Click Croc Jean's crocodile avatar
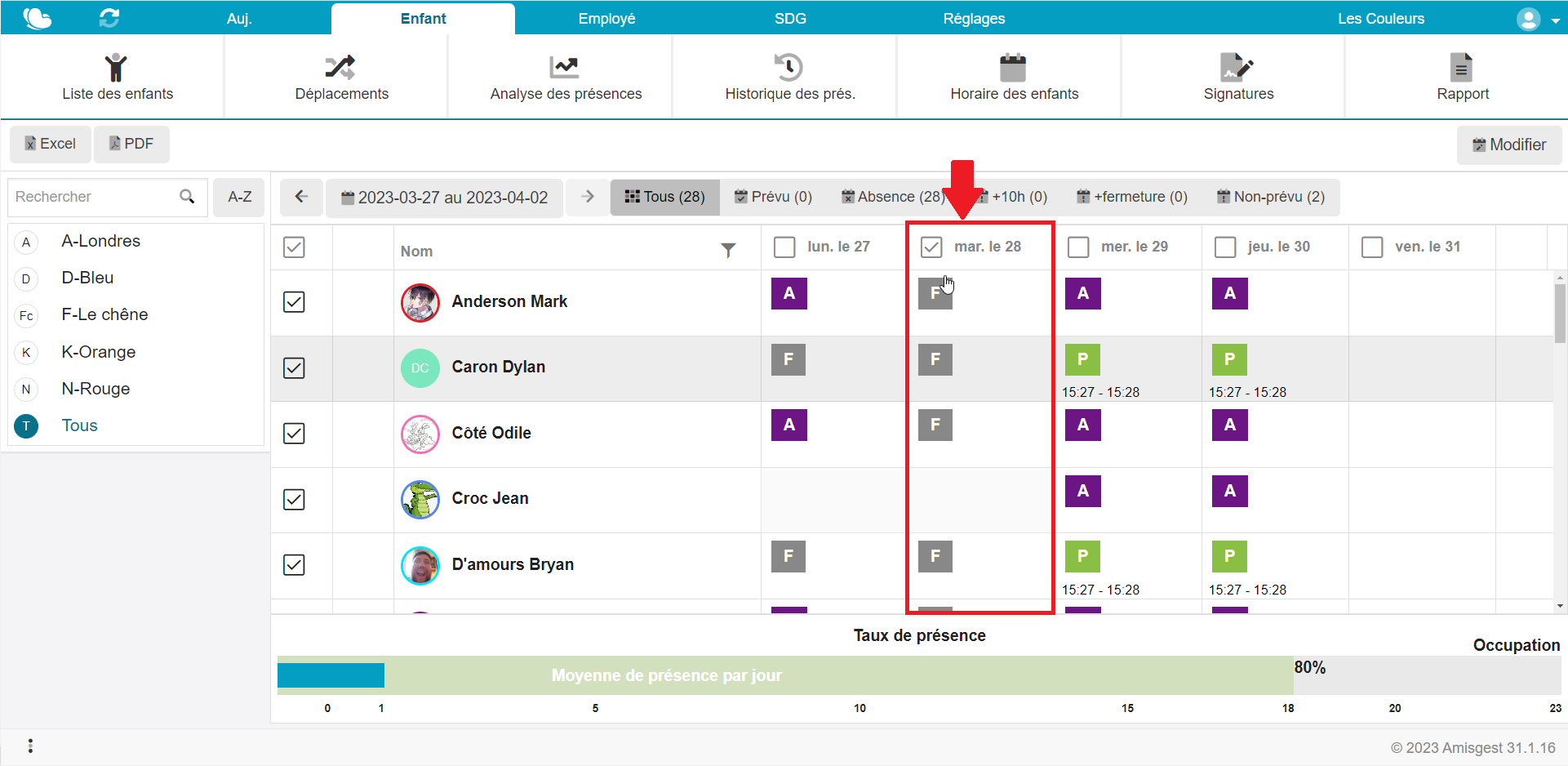1568x766 pixels. 420,500
